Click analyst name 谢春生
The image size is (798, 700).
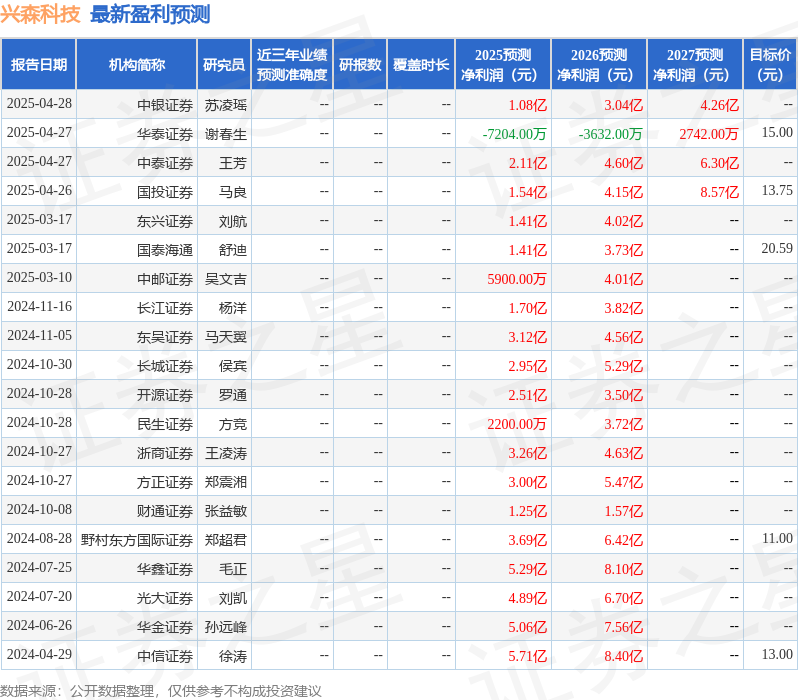point(225,134)
